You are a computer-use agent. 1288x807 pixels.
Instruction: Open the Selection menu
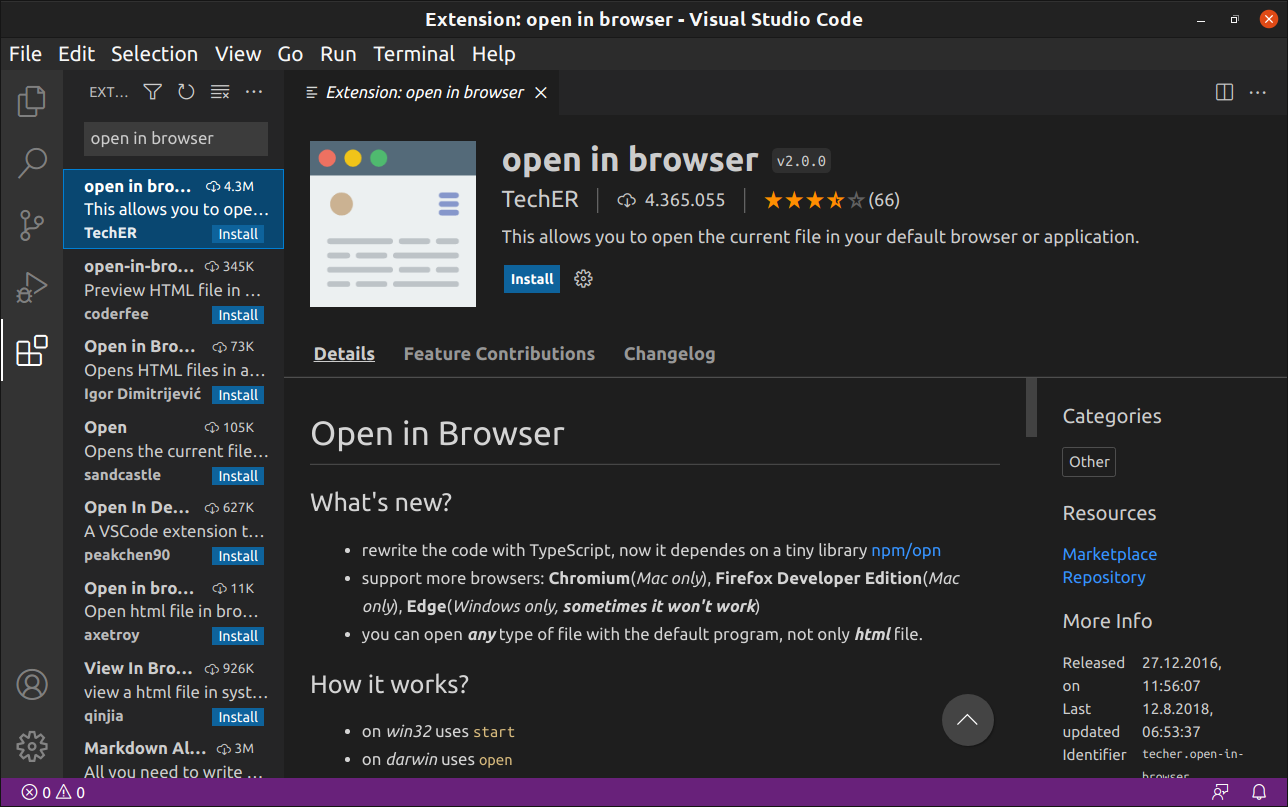(x=154, y=54)
